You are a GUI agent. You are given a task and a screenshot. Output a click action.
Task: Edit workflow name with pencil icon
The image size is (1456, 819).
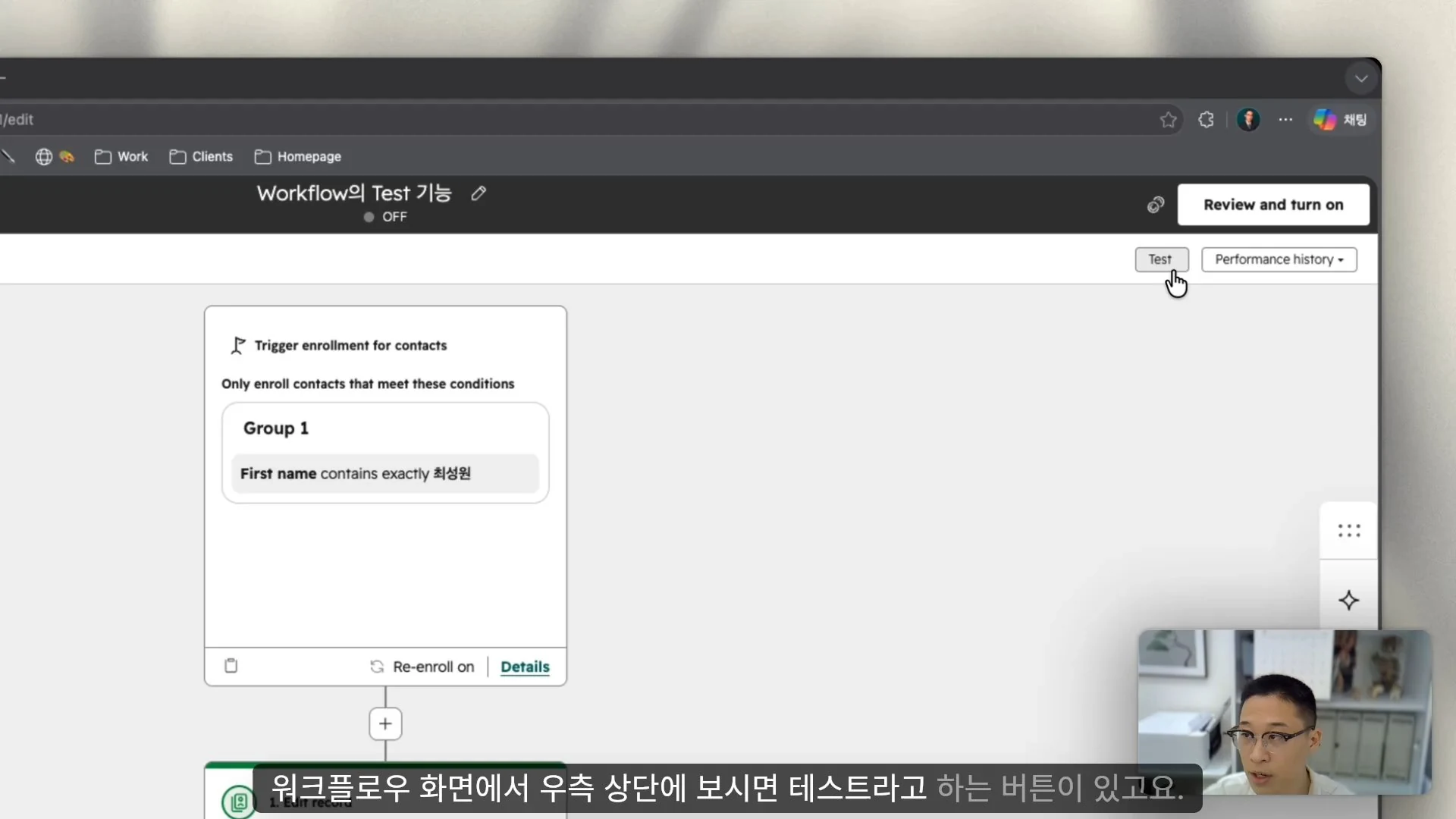[478, 193]
